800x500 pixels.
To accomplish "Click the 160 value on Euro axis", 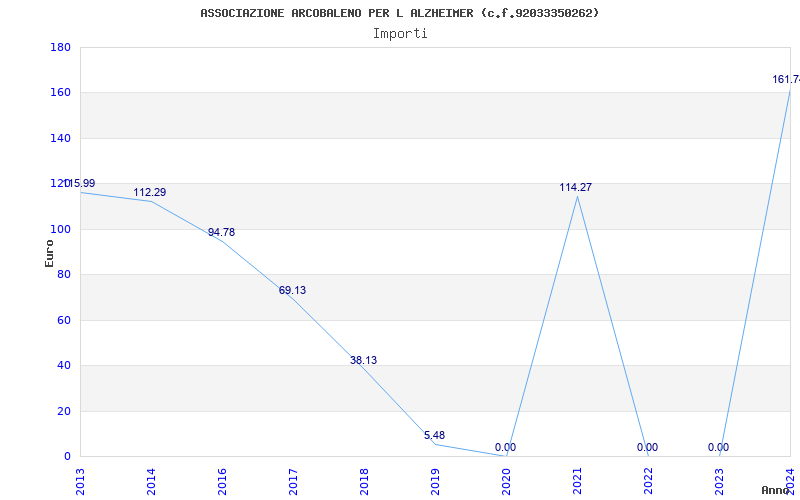I will click(x=60, y=93).
